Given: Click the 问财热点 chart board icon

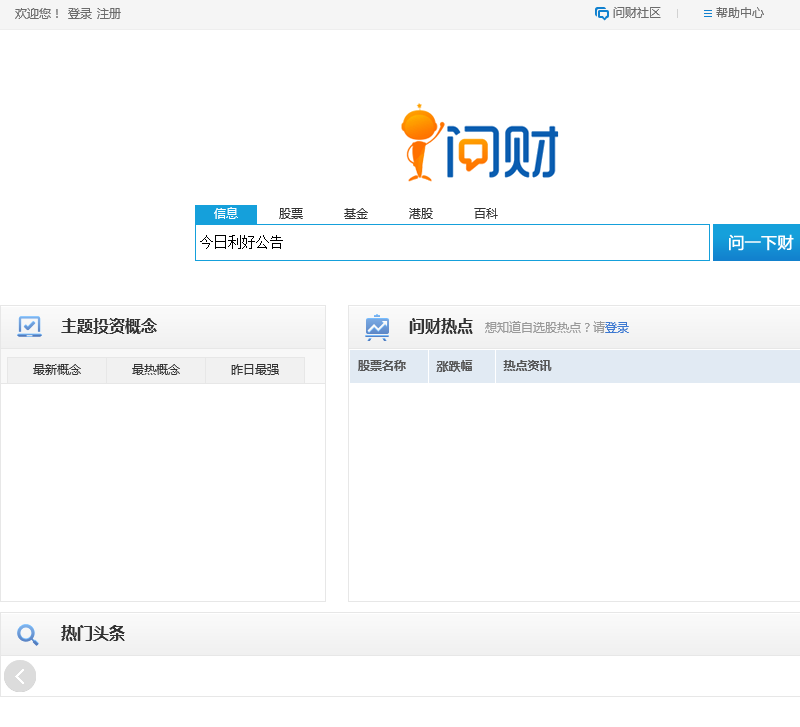Looking at the screenshot, I should click(x=377, y=327).
